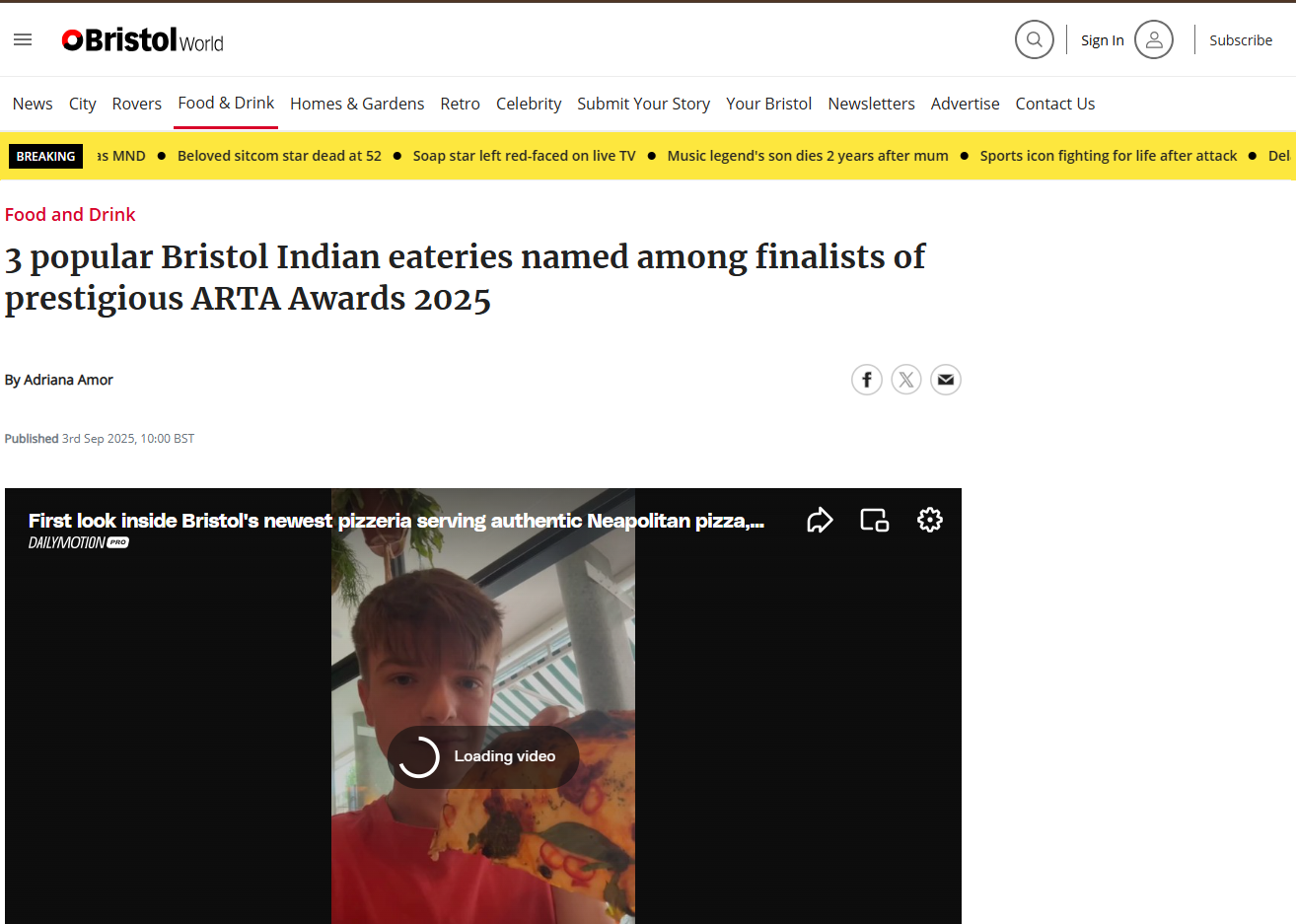Click the video share arrow icon

(820, 520)
